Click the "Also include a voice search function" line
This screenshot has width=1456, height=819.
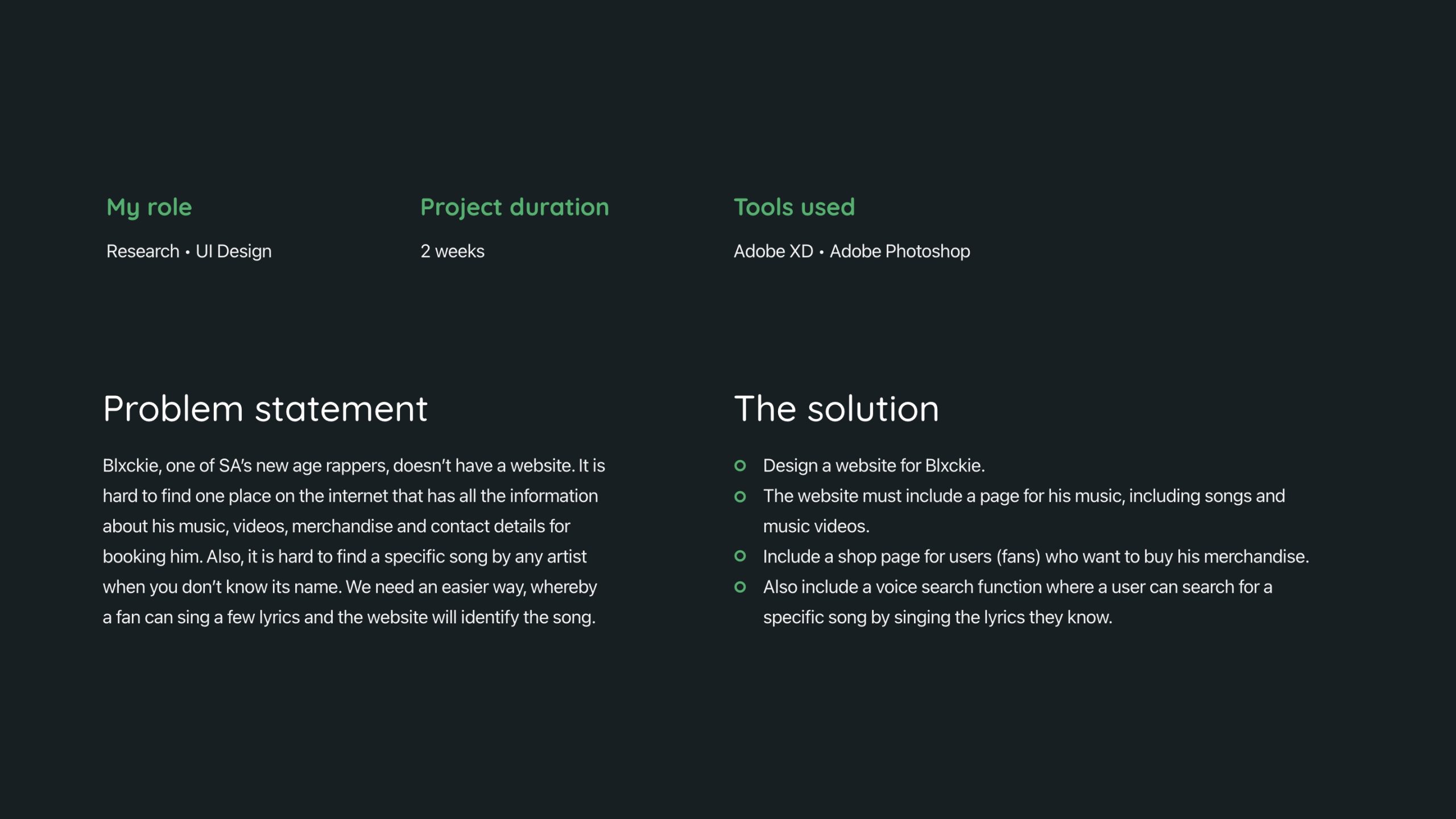(1017, 587)
